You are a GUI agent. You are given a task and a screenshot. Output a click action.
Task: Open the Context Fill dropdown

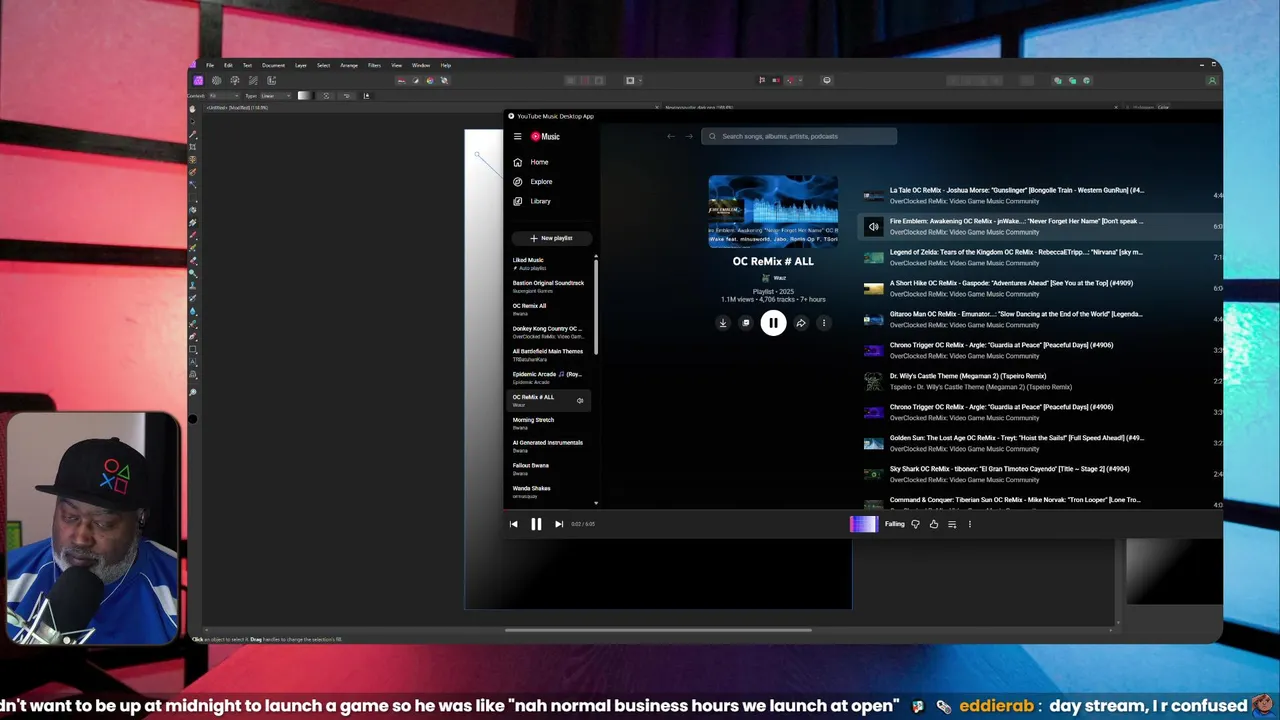[223, 96]
